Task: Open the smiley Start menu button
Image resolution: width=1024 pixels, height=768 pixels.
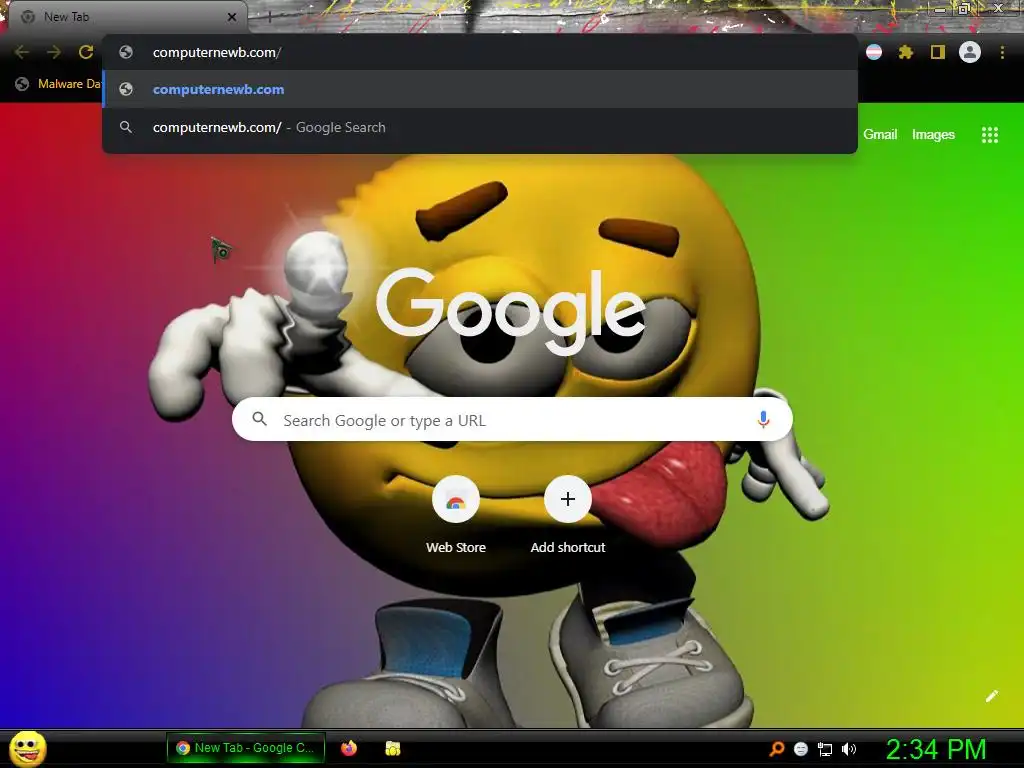Action: pos(28,748)
